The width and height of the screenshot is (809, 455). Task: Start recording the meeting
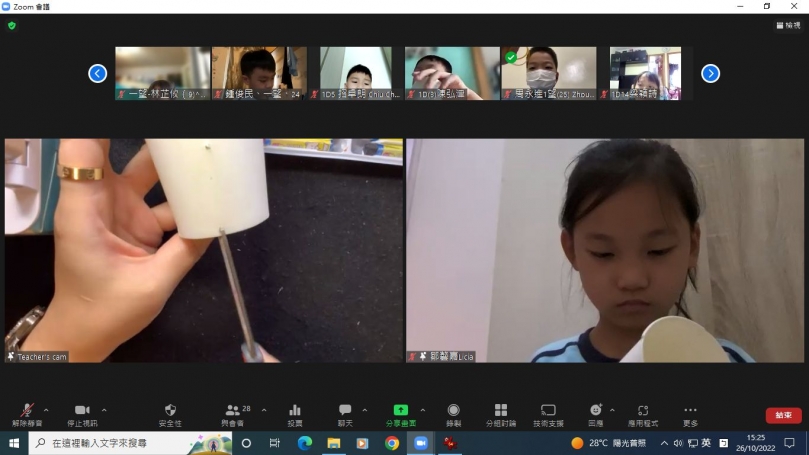click(x=453, y=412)
